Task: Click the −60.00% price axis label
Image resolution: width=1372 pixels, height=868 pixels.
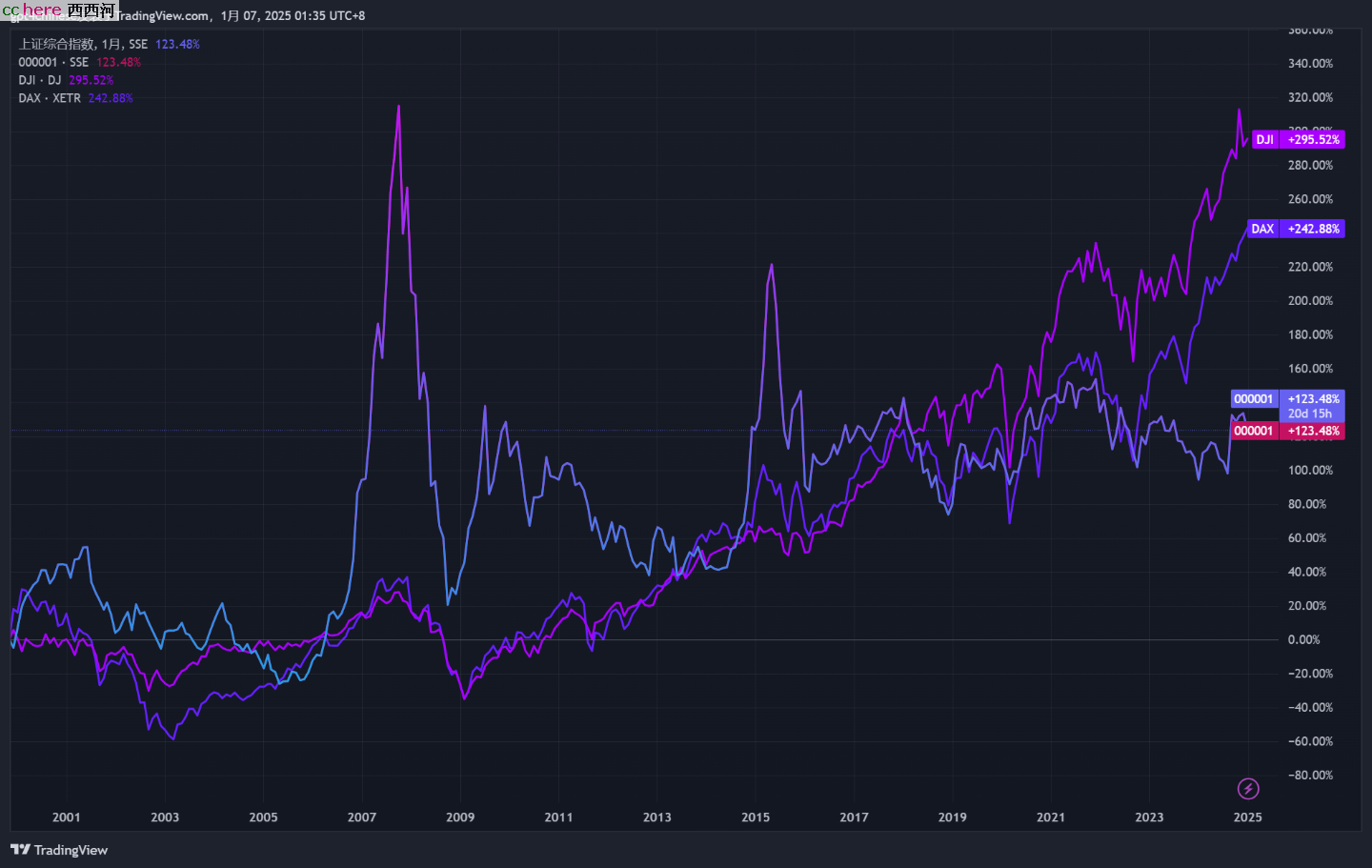Action: [1310, 741]
